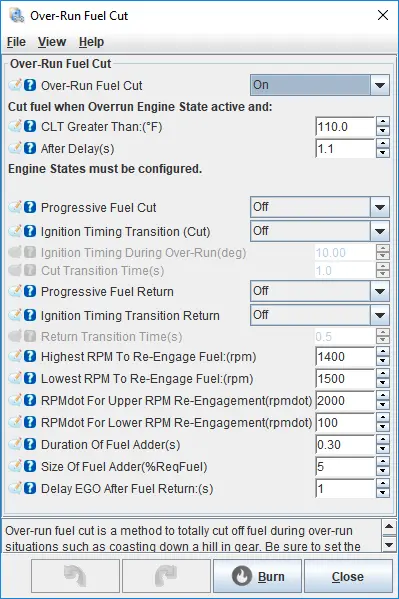Screen dimensions: 399x599
Task: Decrease Lowest RPM To Re-Engage Fuel
Action: tap(383, 384)
